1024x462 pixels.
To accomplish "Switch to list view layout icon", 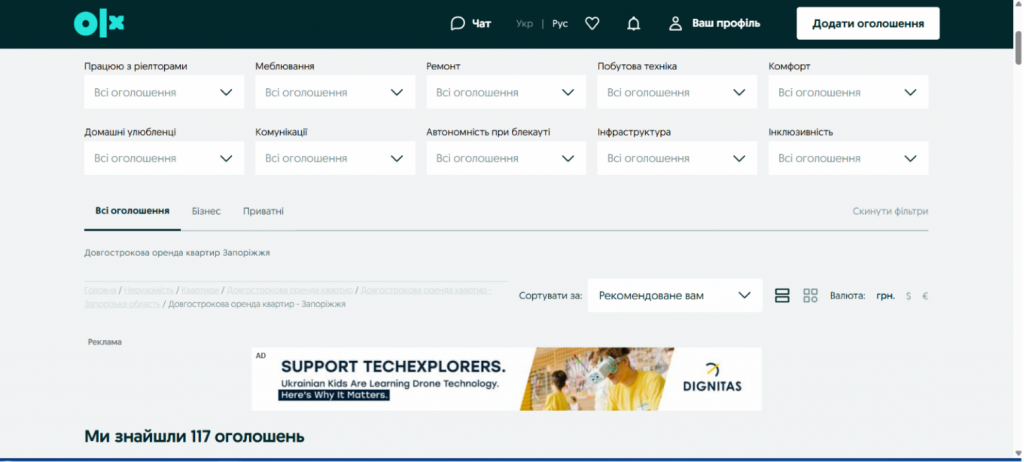I will click(782, 295).
